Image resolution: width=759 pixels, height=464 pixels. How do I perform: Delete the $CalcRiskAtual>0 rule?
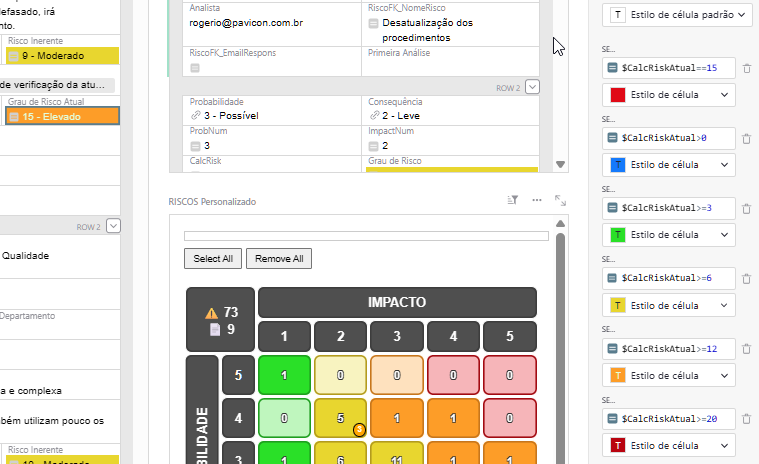tap(746, 138)
